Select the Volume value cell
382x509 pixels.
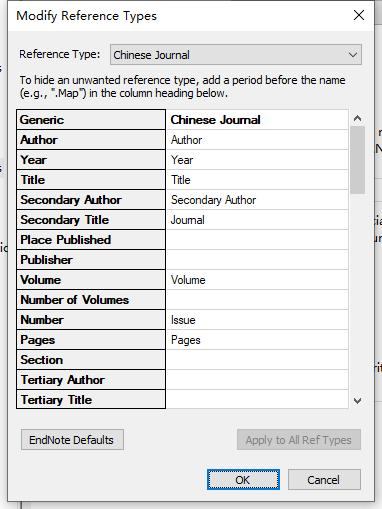[x=257, y=280]
